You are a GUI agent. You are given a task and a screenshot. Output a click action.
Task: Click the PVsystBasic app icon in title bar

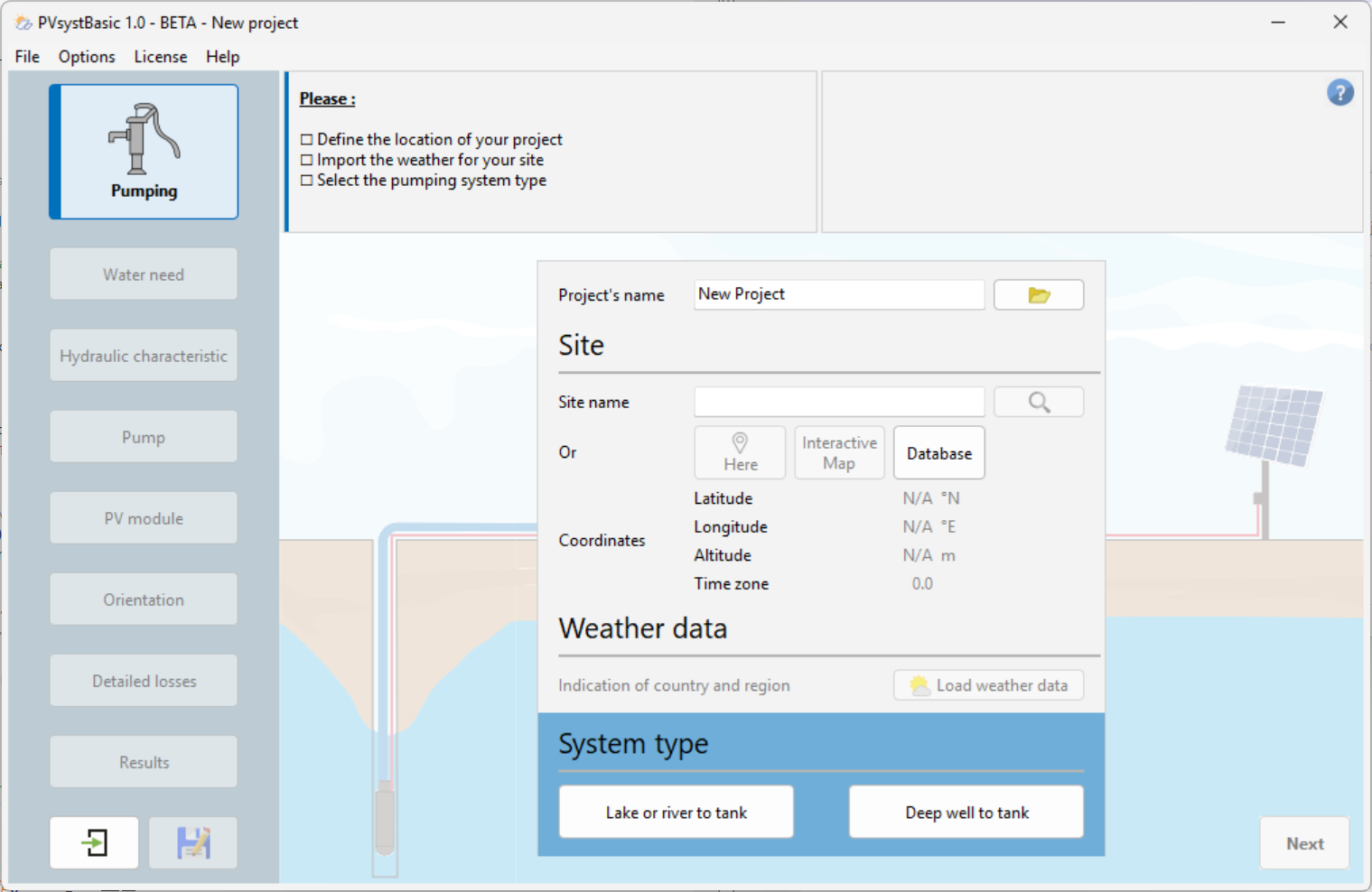coord(23,23)
